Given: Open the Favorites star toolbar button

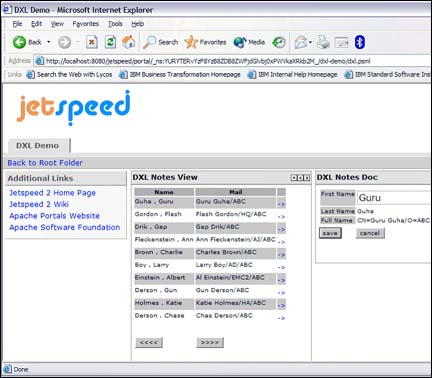Looking at the screenshot, I should click(x=205, y=42).
